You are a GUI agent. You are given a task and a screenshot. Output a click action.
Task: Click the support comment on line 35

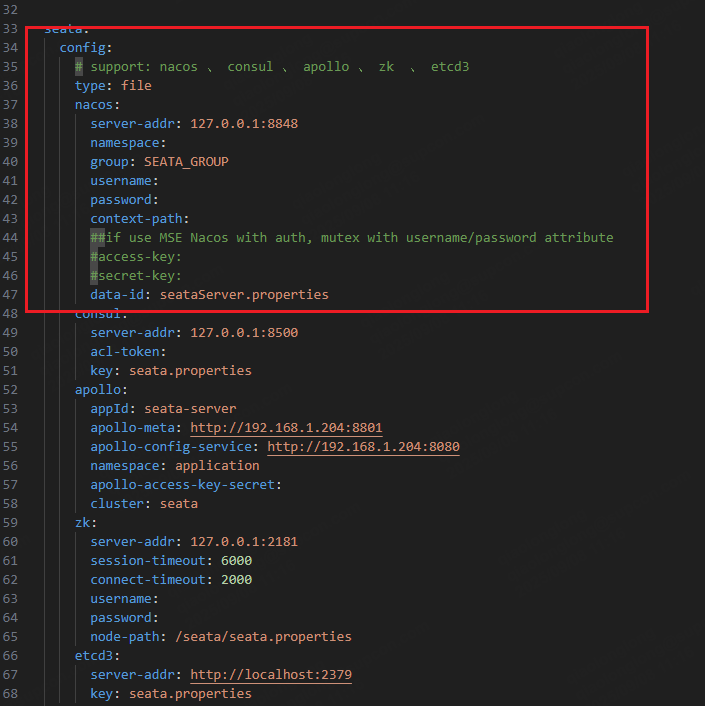(272, 67)
